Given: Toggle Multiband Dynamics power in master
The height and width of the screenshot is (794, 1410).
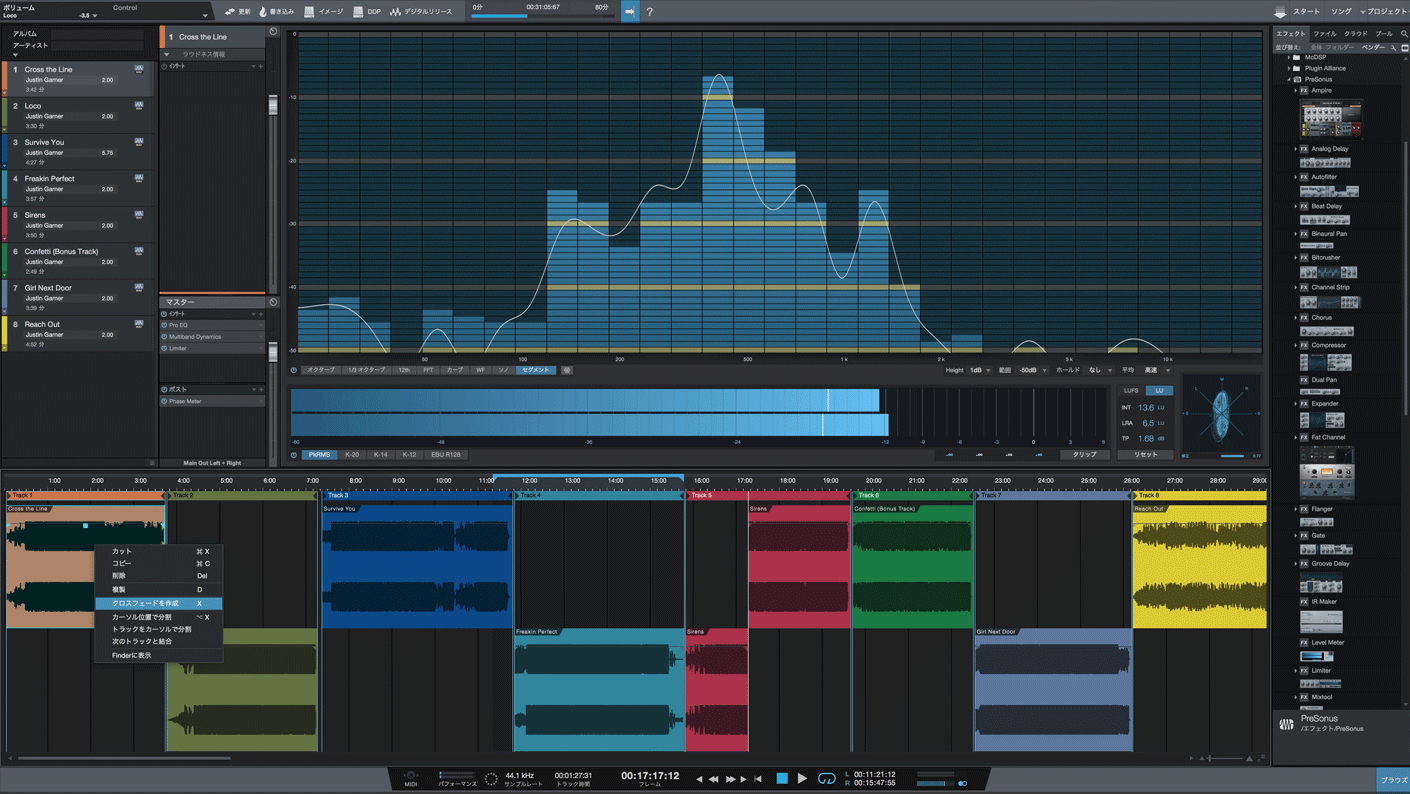Looking at the screenshot, I should [x=165, y=337].
